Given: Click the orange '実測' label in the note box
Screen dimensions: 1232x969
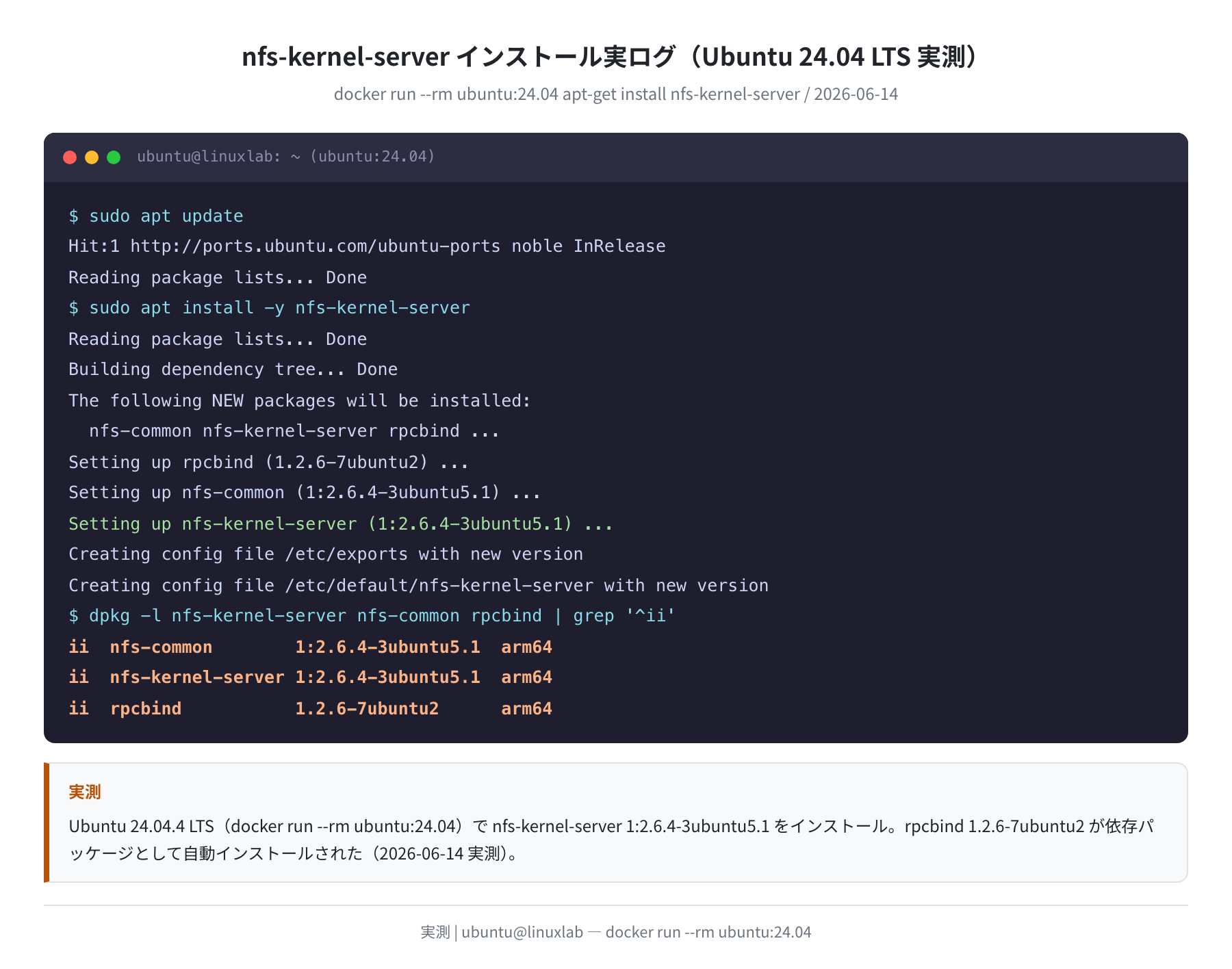Looking at the screenshot, I should pos(85,792).
